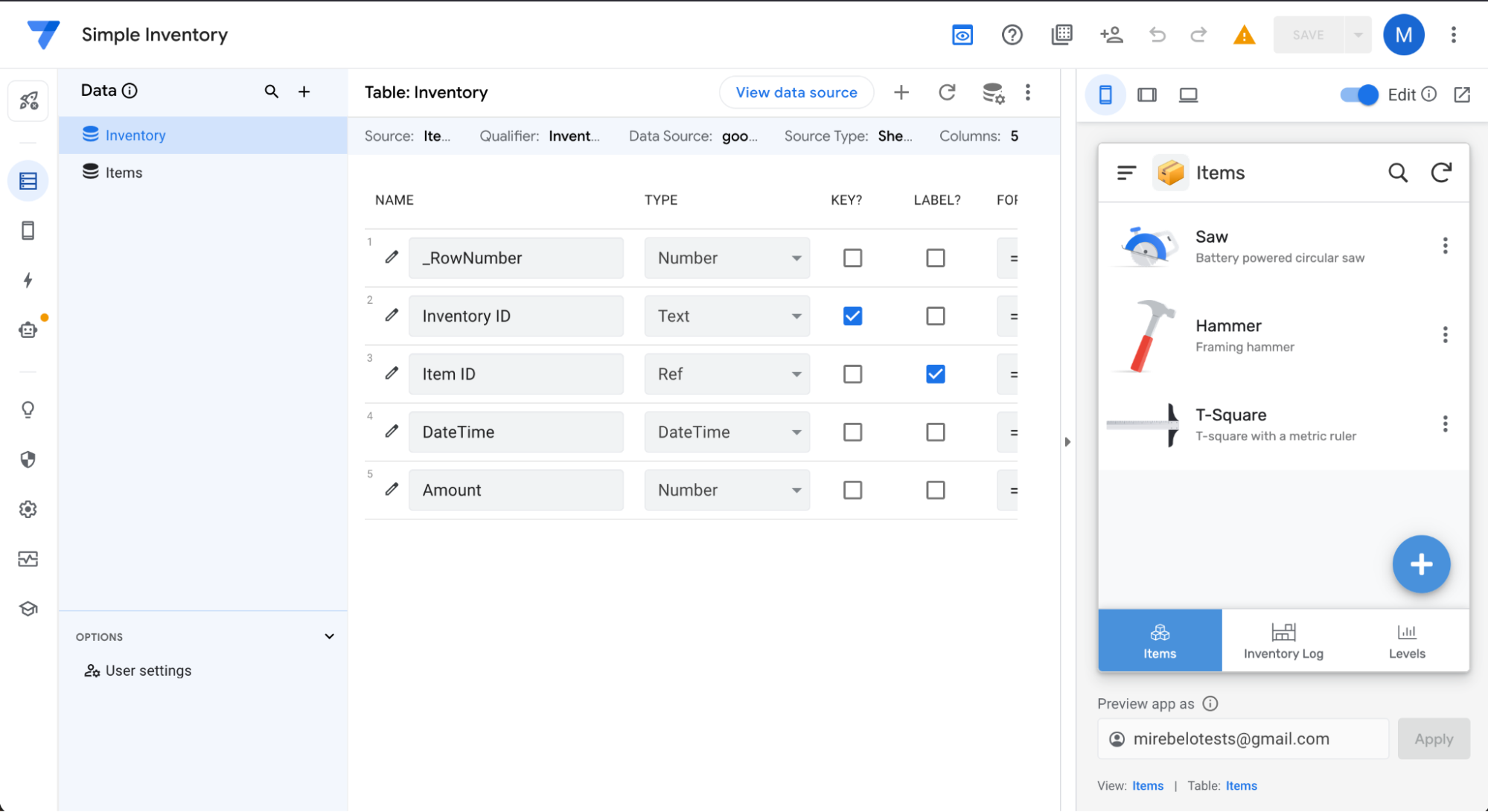Click preview-as email input field
The width and height of the screenshot is (1488, 812).
click(x=1243, y=739)
